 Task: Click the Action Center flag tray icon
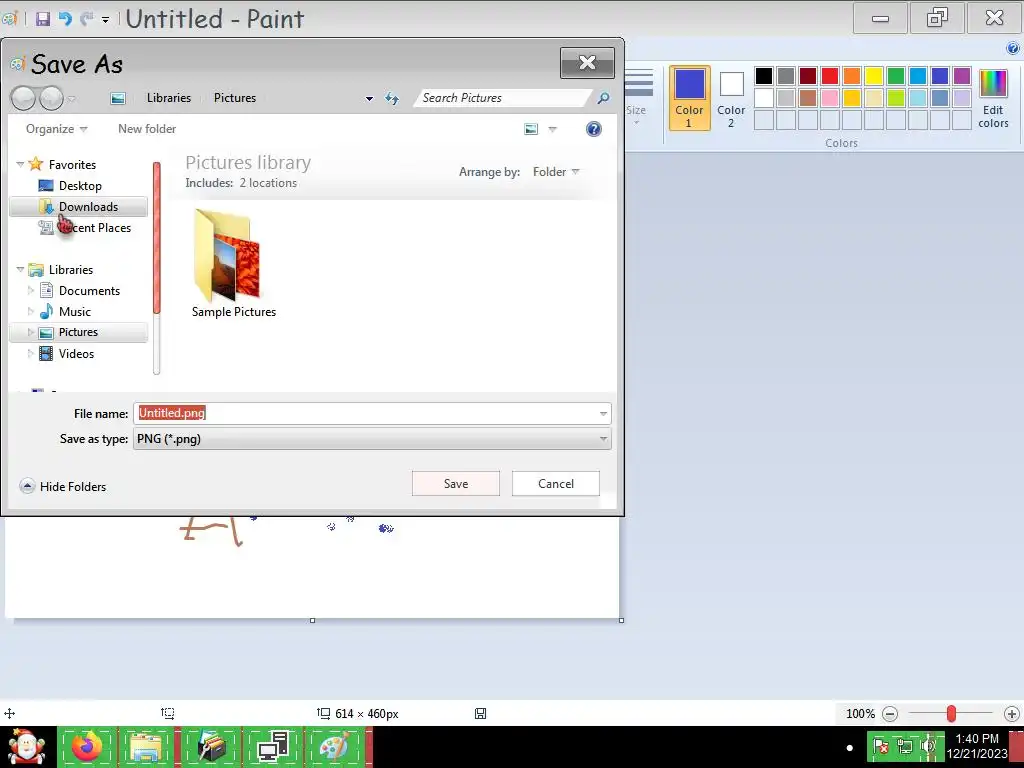881,746
